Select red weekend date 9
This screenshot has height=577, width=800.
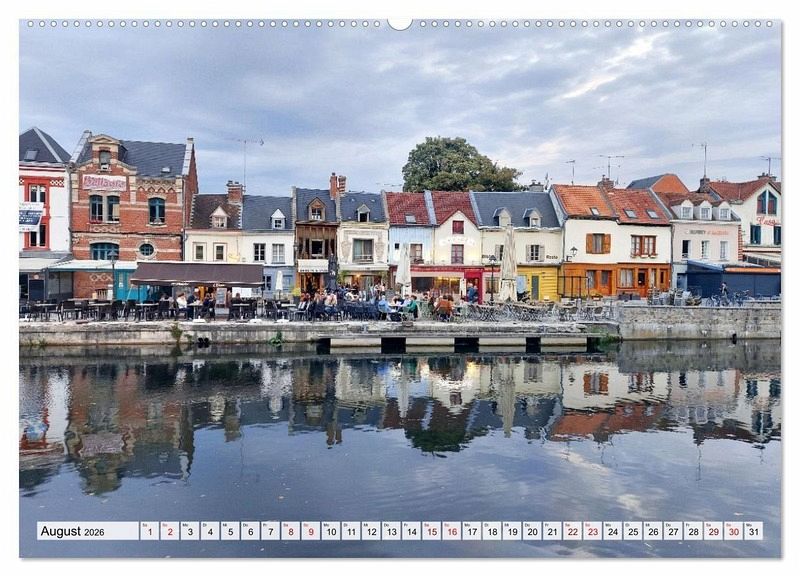coord(311,531)
